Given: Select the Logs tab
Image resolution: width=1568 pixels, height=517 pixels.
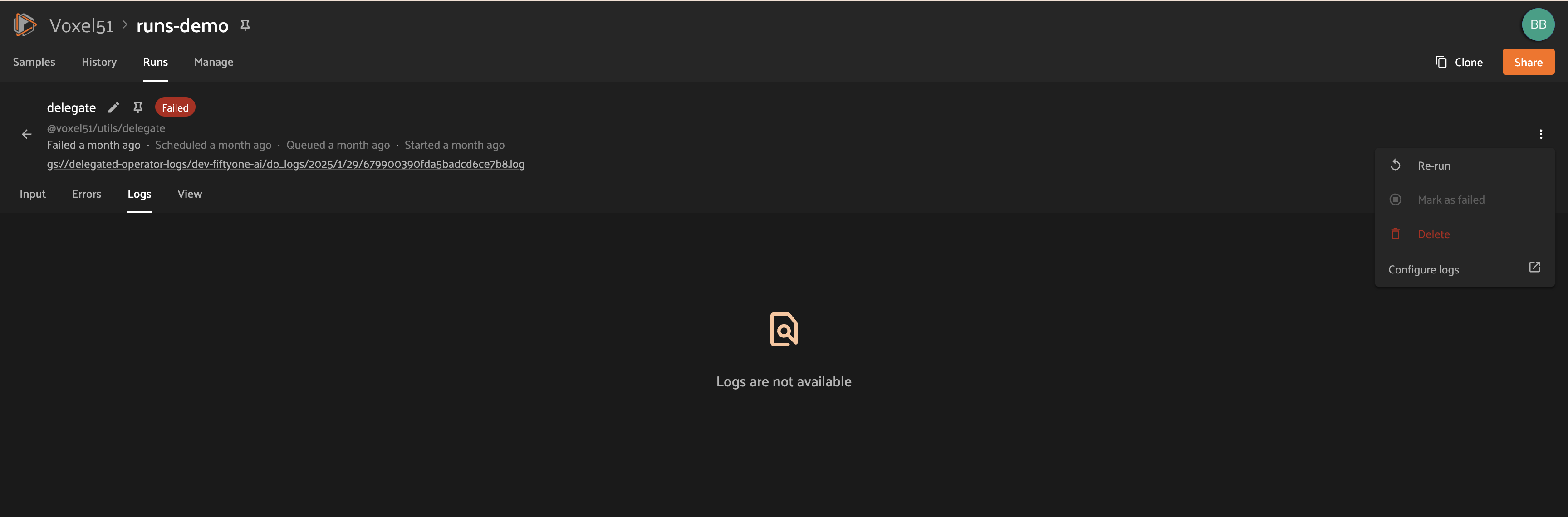Looking at the screenshot, I should (139, 194).
